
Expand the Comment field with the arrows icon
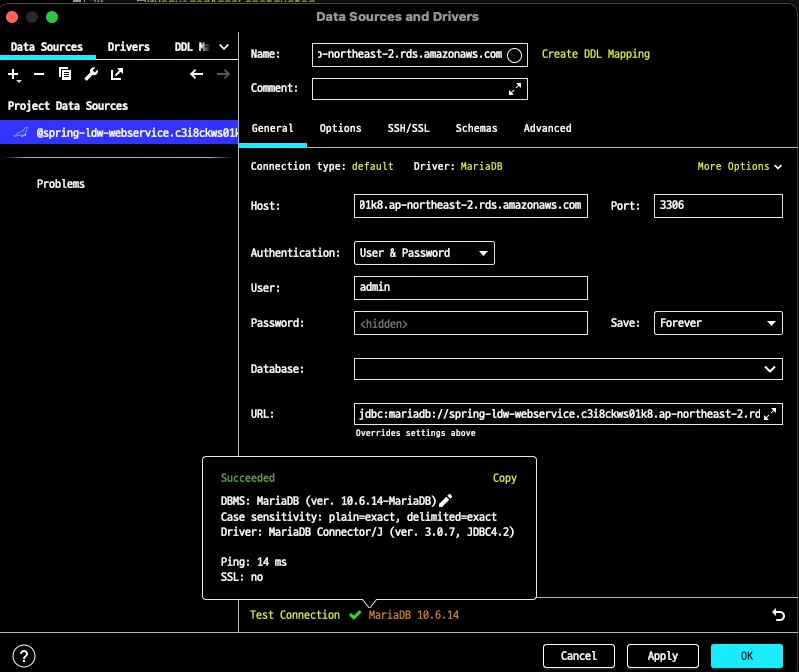coord(515,89)
